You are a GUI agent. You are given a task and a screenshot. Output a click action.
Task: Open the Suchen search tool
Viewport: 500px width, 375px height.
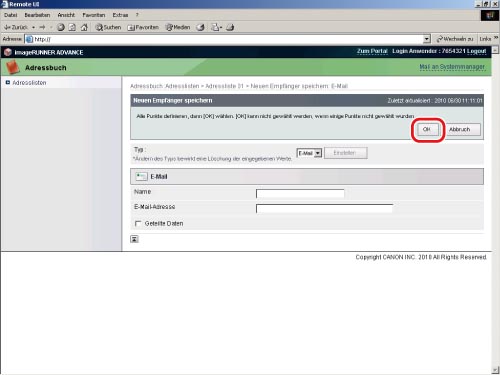[x=108, y=27]
